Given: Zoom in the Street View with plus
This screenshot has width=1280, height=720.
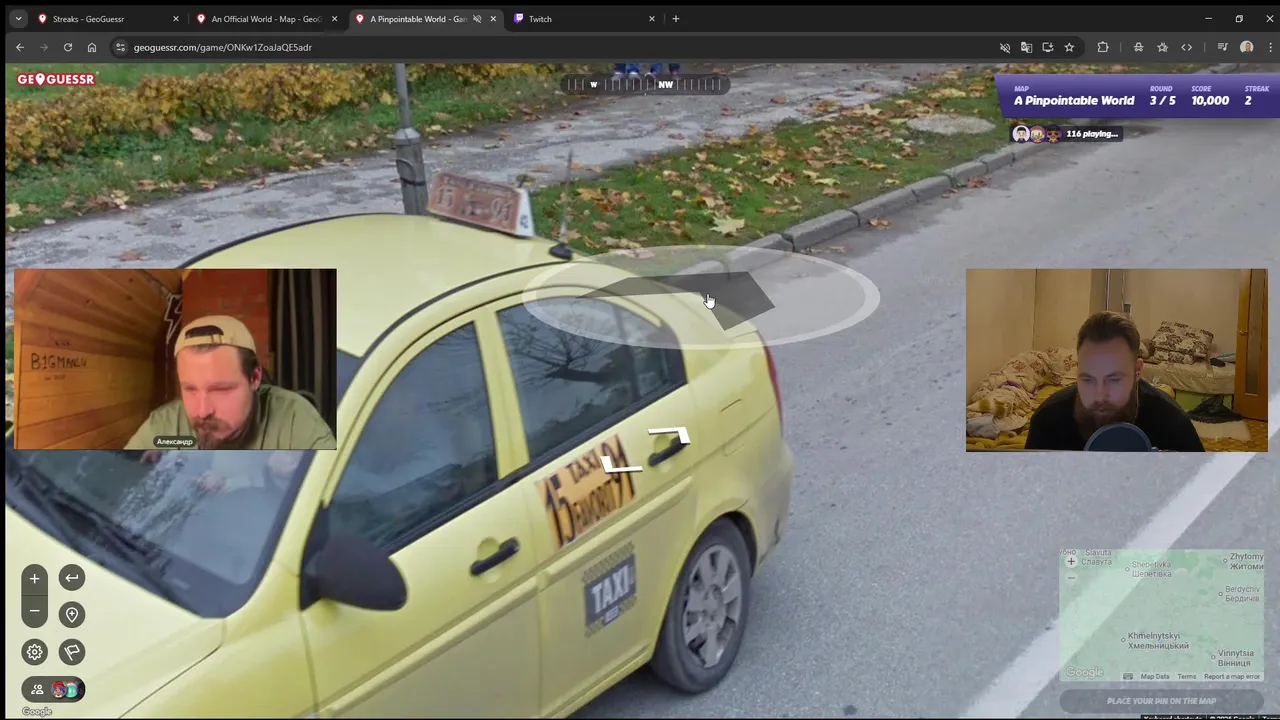Looking at the screenshot, I should 34,578.
